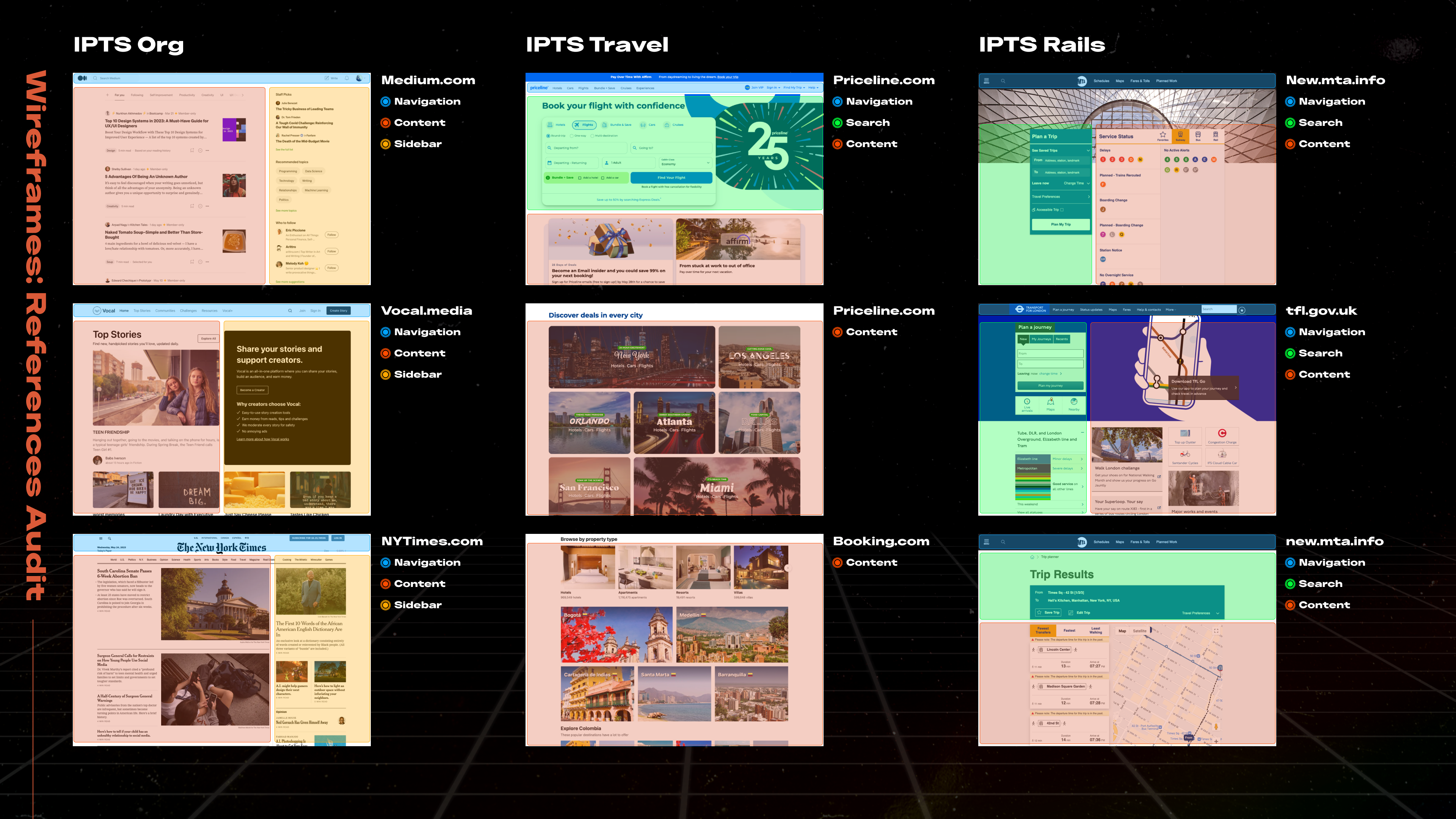This screenshot has height=819, width=1456.
Task: Select the red 1 train line badge under Delays
Action: click(1103, 159)
